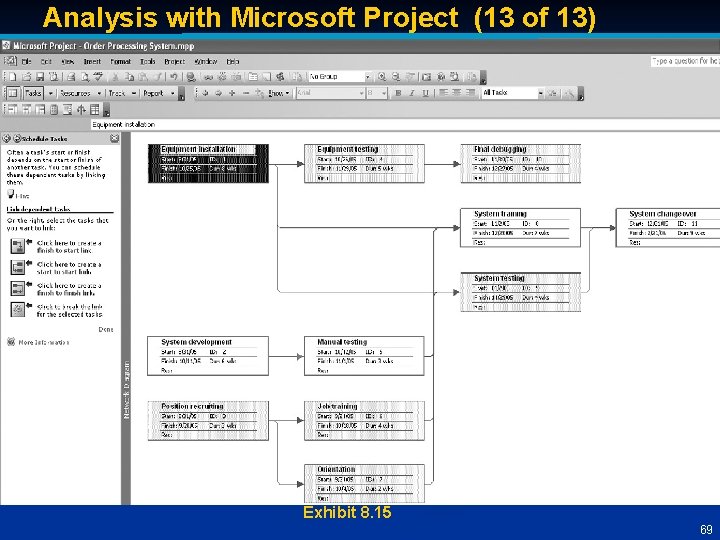720x540 pixels.
Task: Open the Project menu
Action: point(174,61)
